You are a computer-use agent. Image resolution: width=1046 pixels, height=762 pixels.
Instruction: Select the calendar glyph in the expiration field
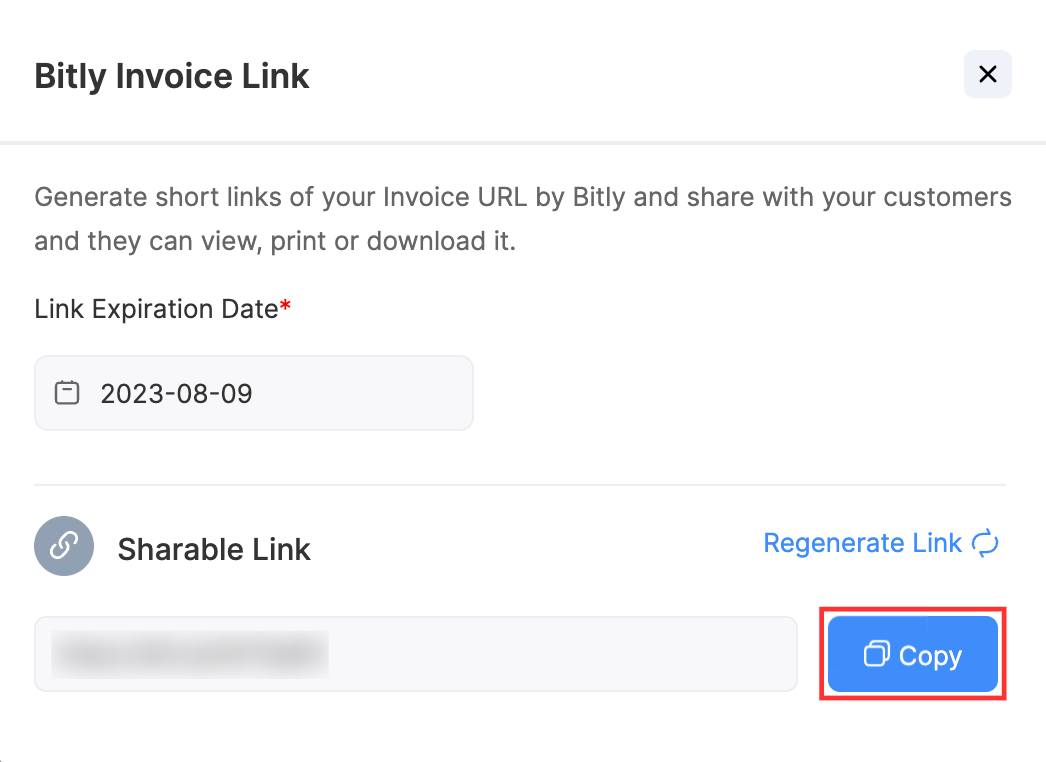(x=65, y=392)
